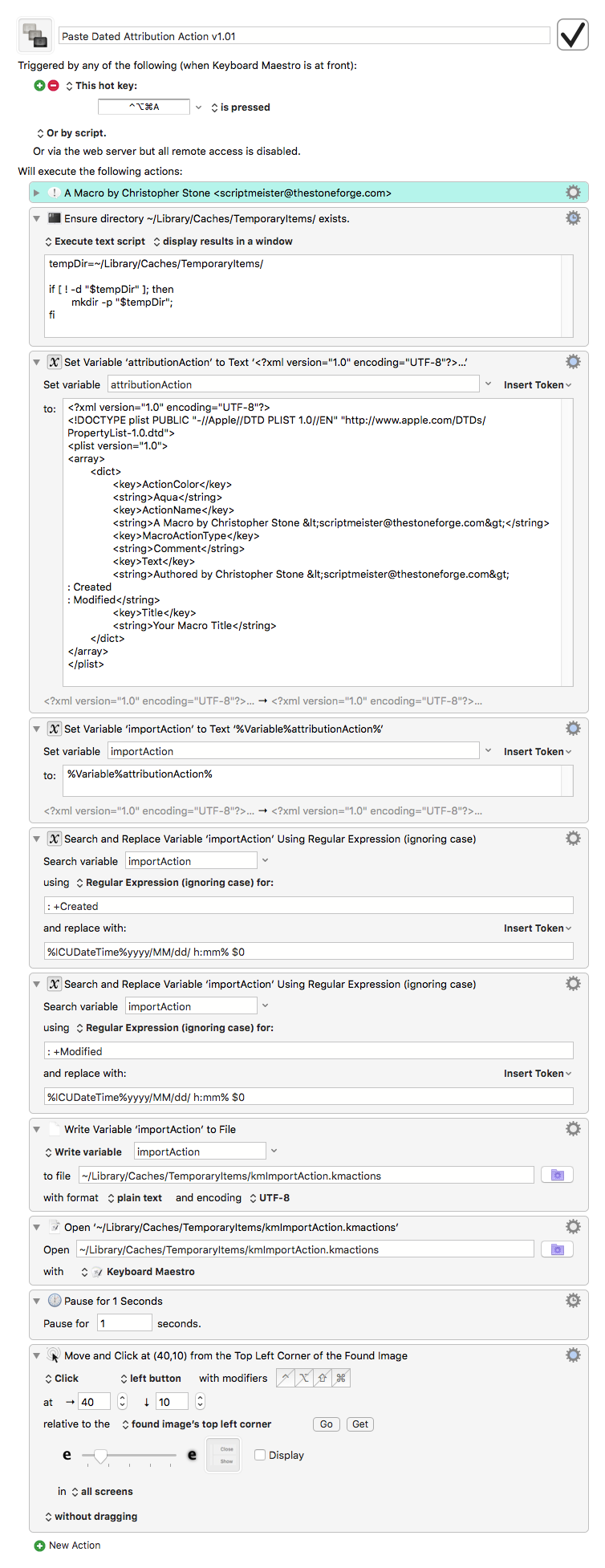Open Insert Token menu in Created replace action
Viewport: 605px width, 1568px height.
point(538,928)
